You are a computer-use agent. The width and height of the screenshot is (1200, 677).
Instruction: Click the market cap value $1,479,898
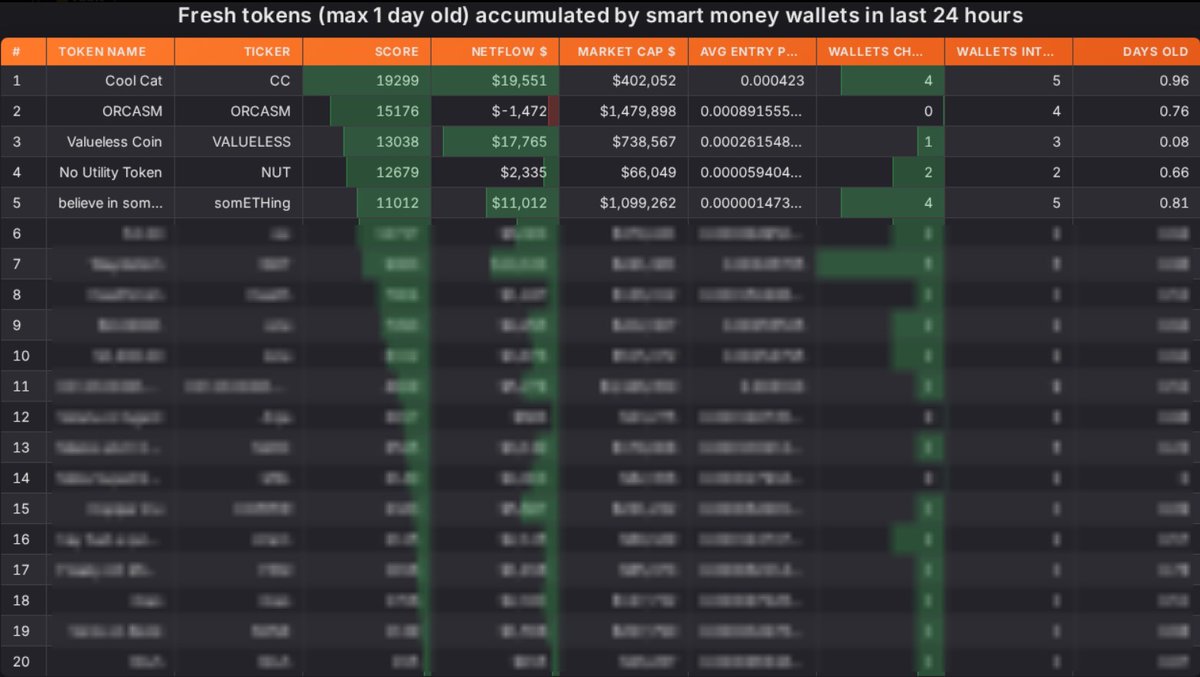point(638,111)
